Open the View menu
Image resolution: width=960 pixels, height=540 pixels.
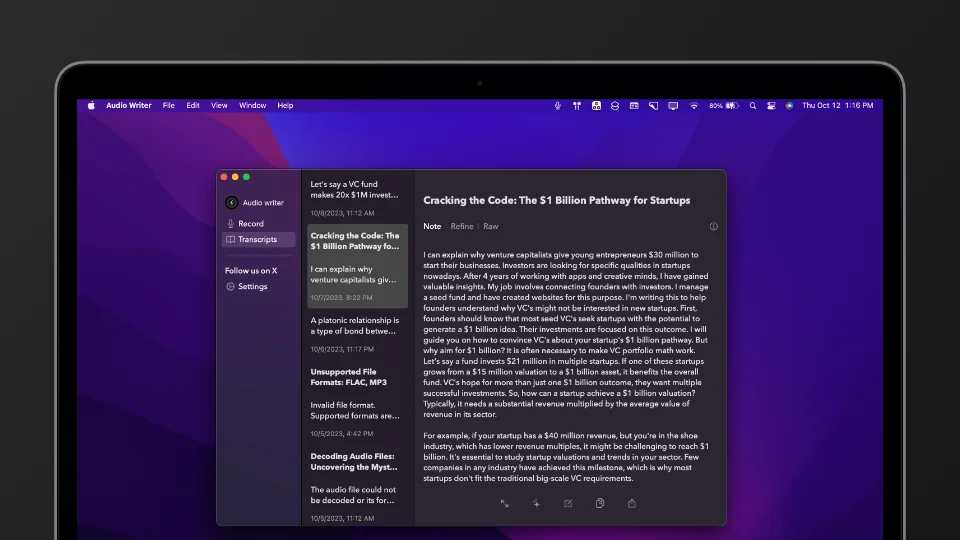pos(219,105)
